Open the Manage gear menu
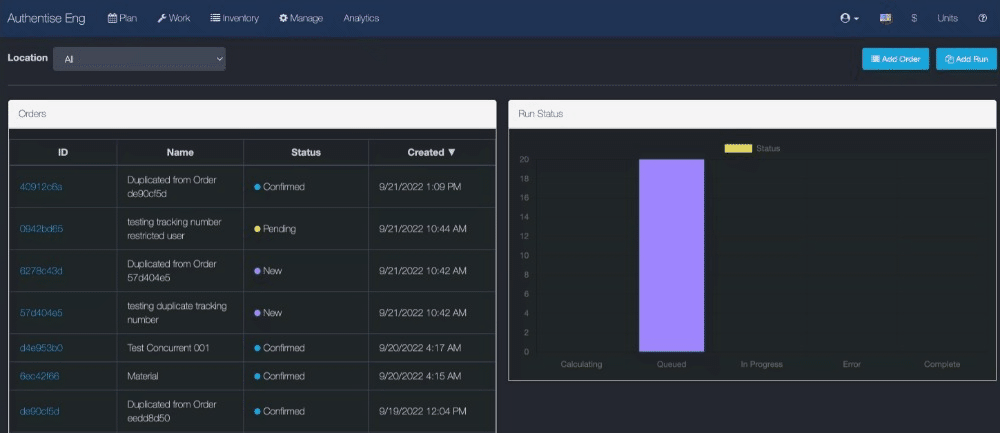 click(x=301, y=18)
